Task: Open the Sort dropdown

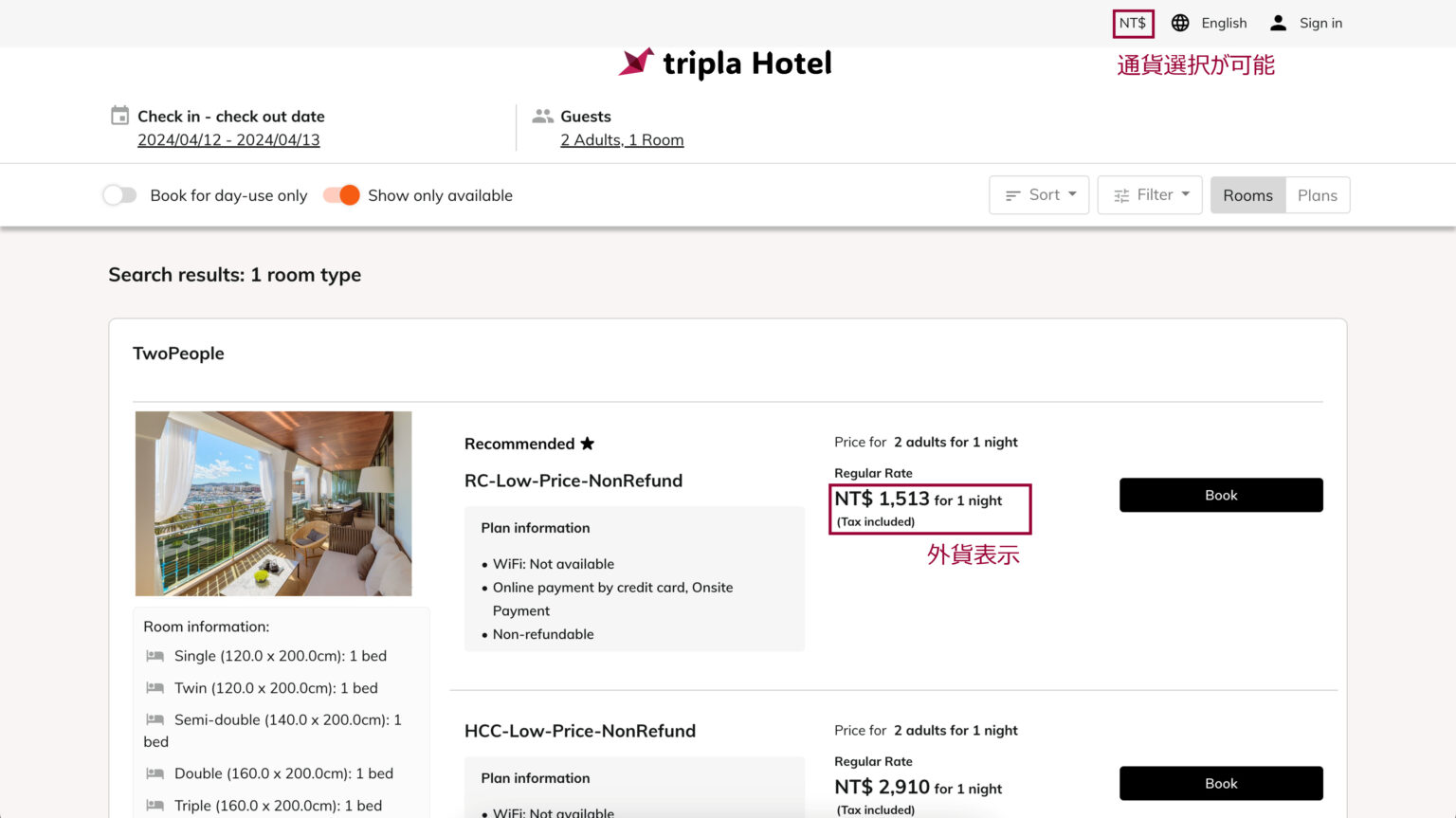Action: pyautogui.click(x=1039, y=194)
